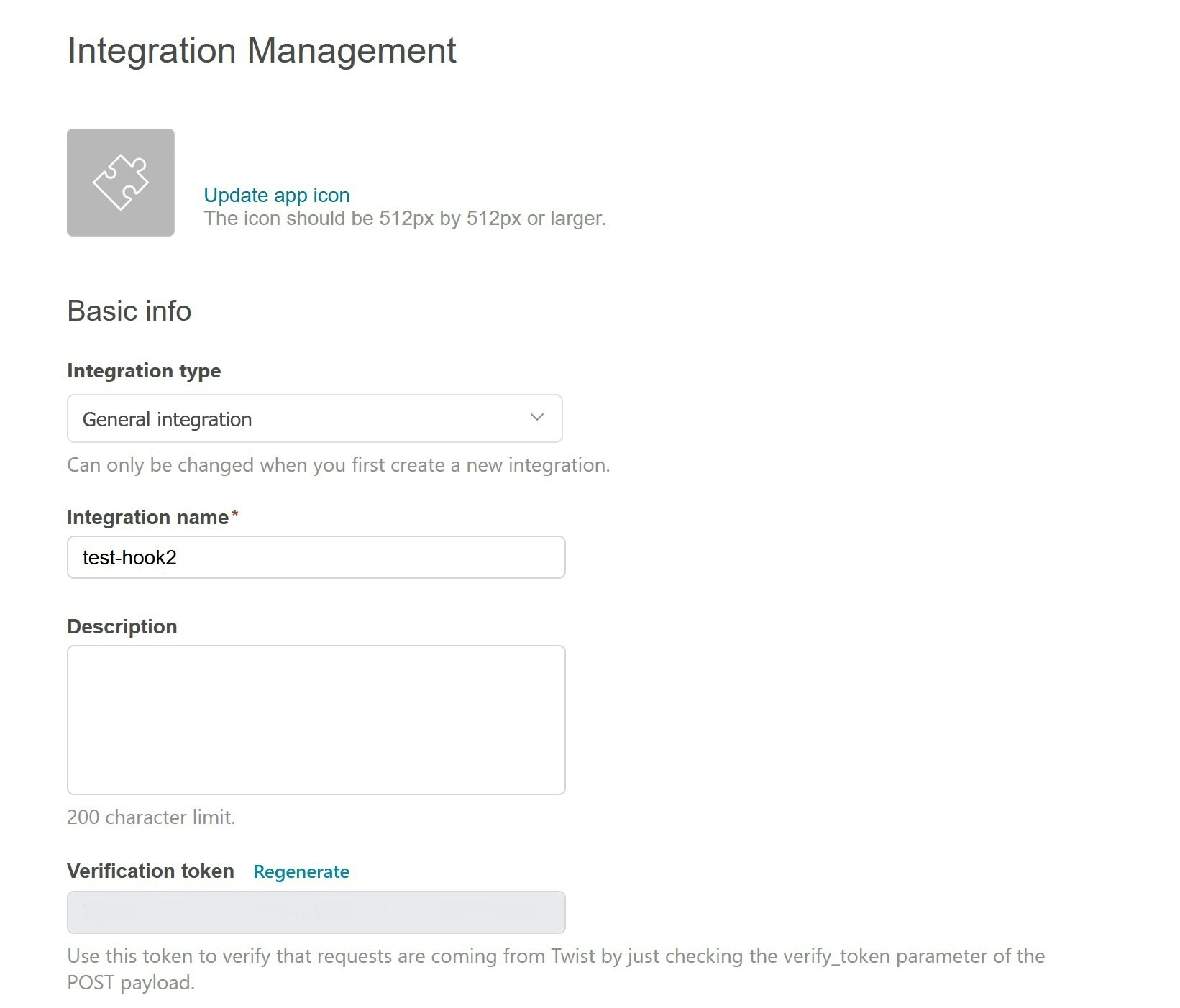Click the Verification token label
Viewport: 1180px width, 1008px height.
151,871
